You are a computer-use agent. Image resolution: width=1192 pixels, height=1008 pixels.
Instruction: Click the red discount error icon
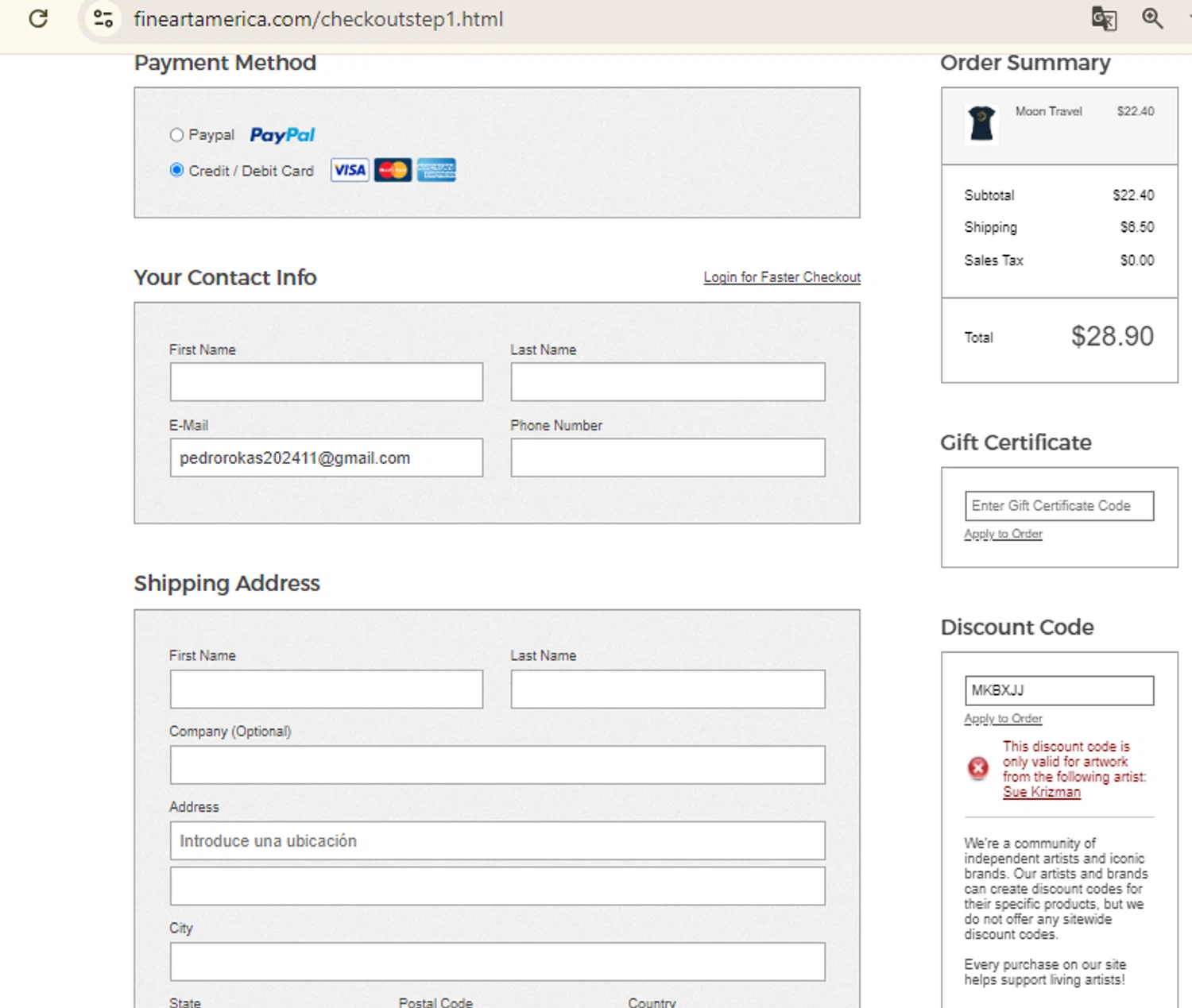(x=978, y=767)
